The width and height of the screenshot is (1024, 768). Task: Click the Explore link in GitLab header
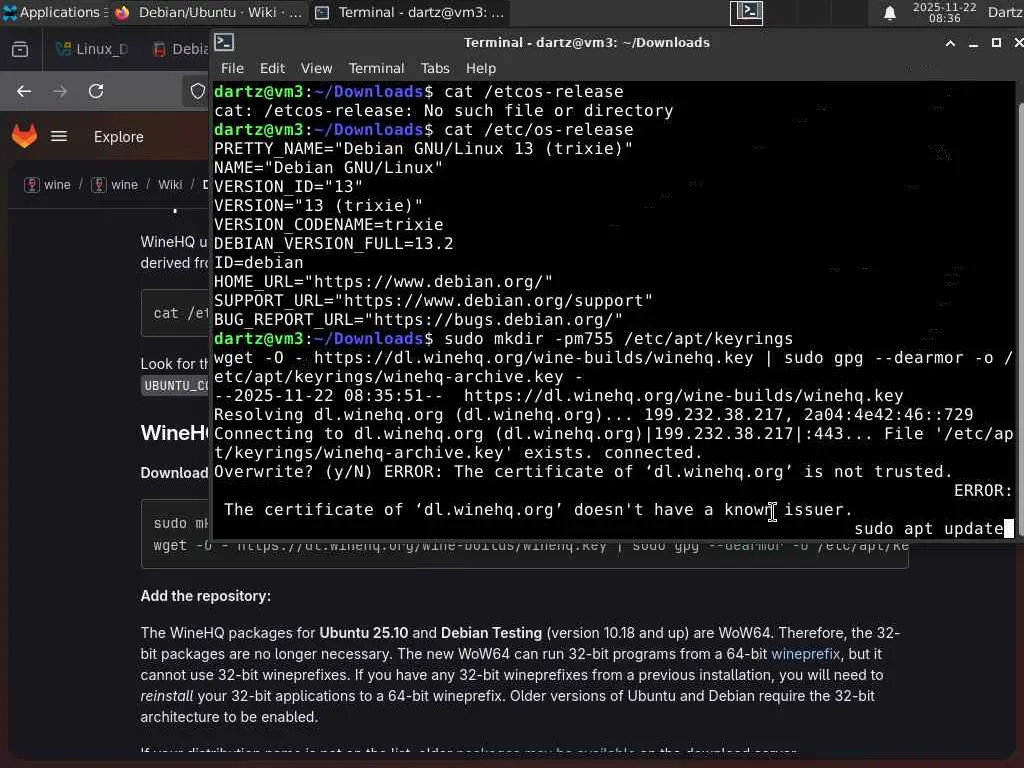click(x=118, y=136)
